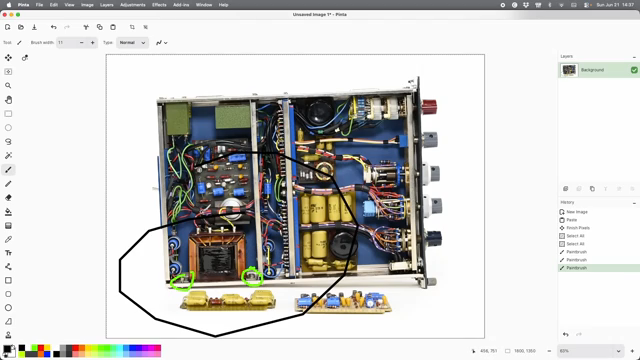This screenshot has width=640, height=360.
Task: Select the Ellipse Select tool
Action: pos(8,128)
